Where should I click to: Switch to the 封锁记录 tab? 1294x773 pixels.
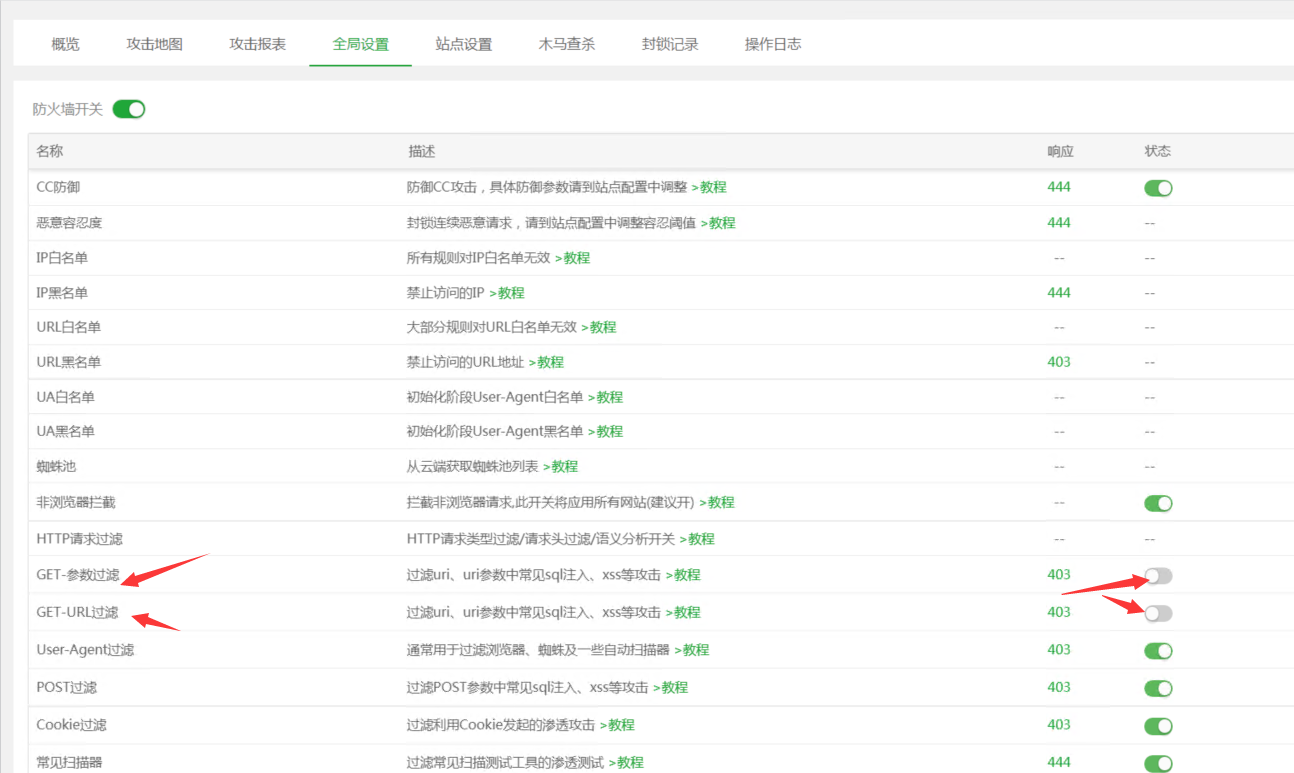point(670,44)
